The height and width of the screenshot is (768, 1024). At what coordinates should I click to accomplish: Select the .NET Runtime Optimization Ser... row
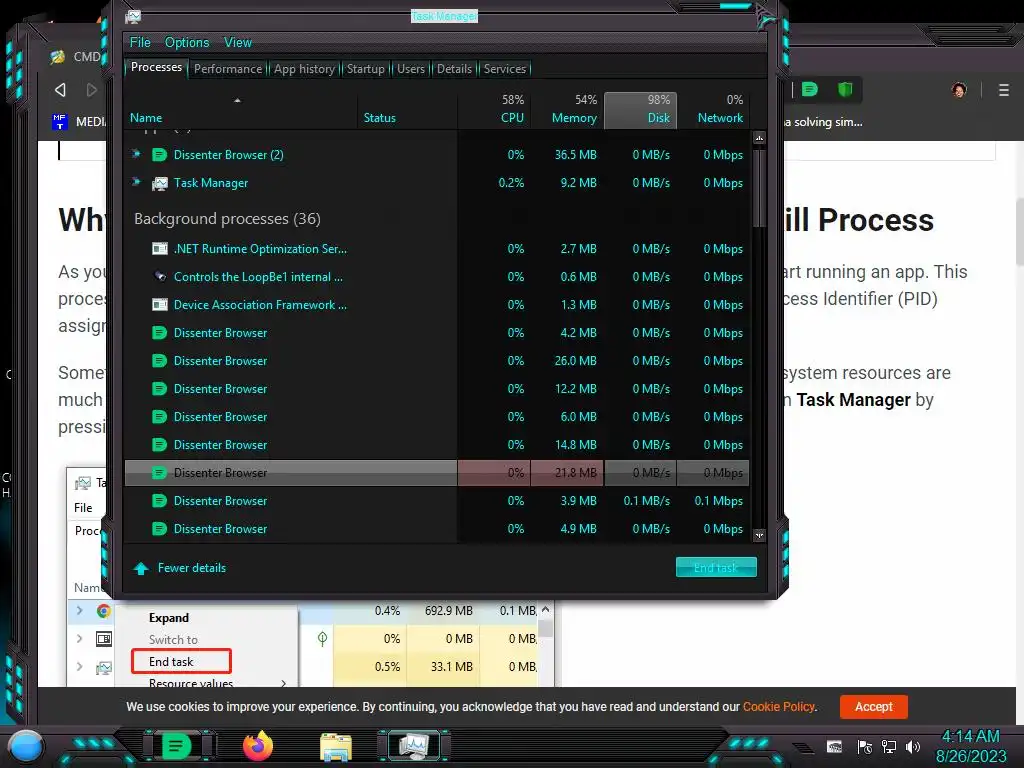click(436, 249)
